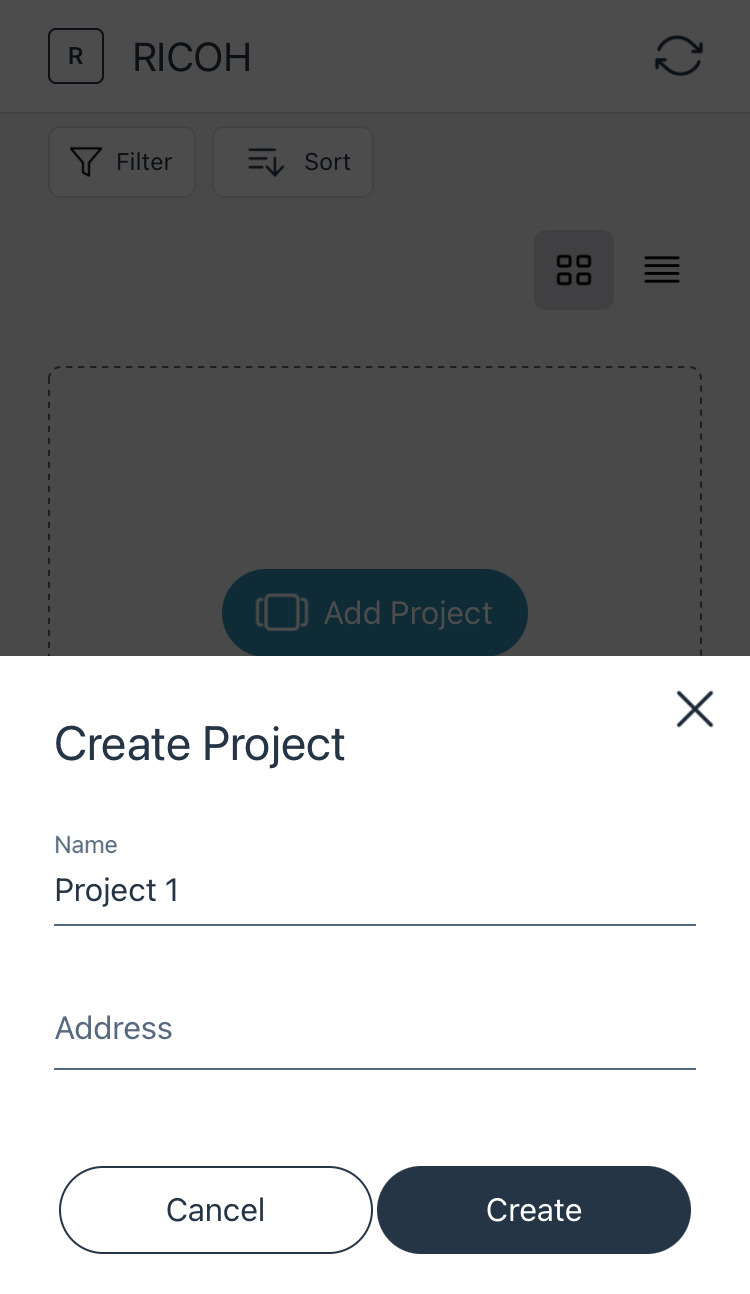The height and width of the screenshot is (1294, 750).
Task: Switch to list view layout
Action: pyautogui.click(x=662, y=270)
